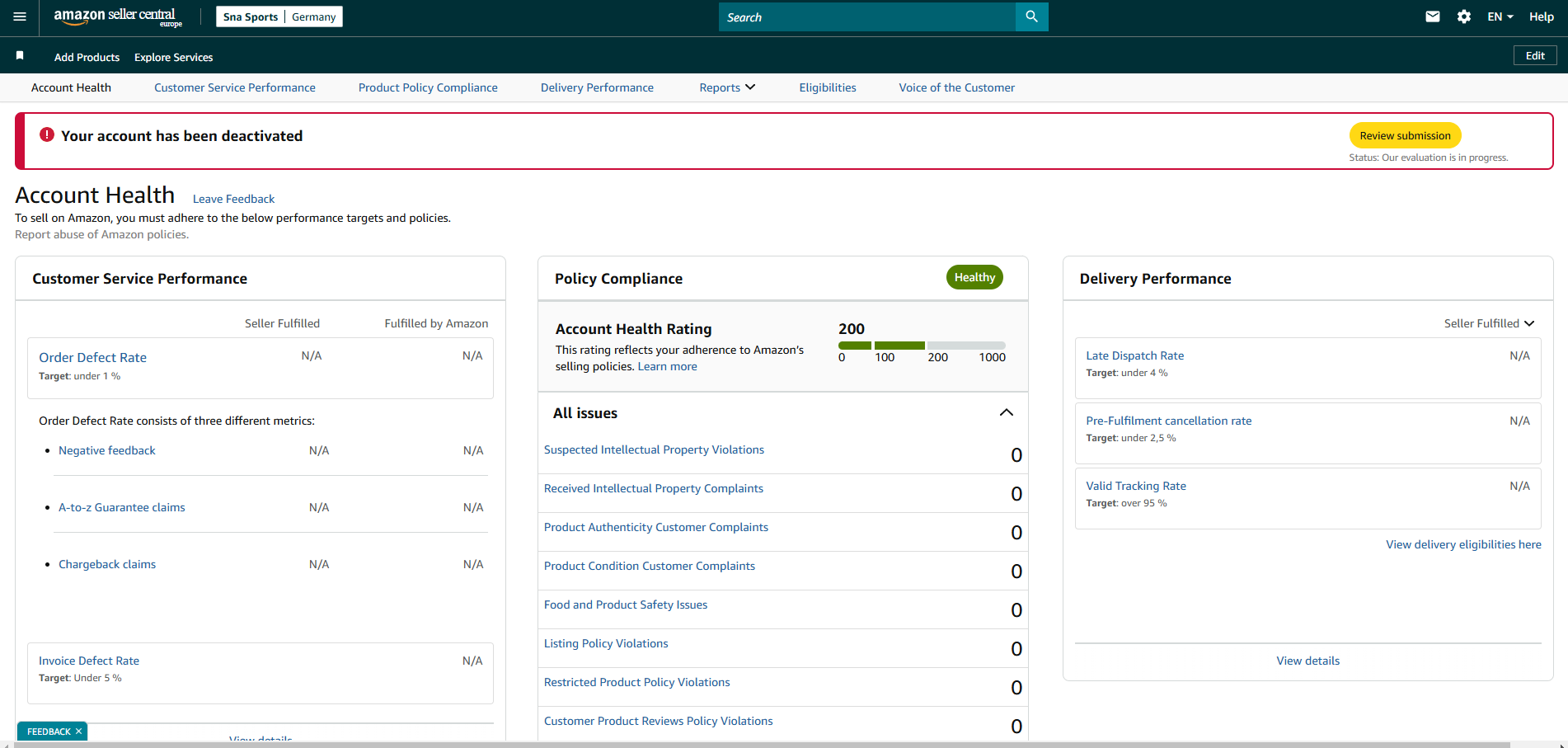Click the rating value 200
The width and height of the screenshot is (1568, 748).
[852, 328]
